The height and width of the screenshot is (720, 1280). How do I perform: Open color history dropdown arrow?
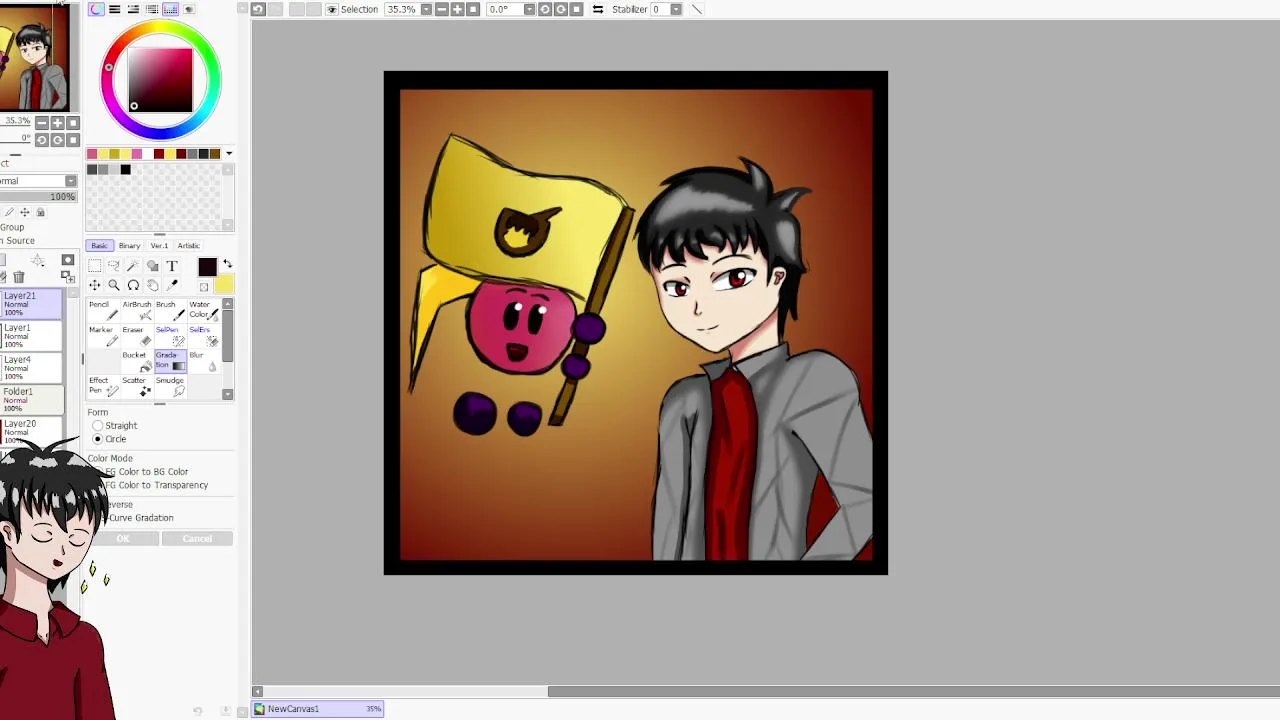pyautogui.click(x=229, y=154)
